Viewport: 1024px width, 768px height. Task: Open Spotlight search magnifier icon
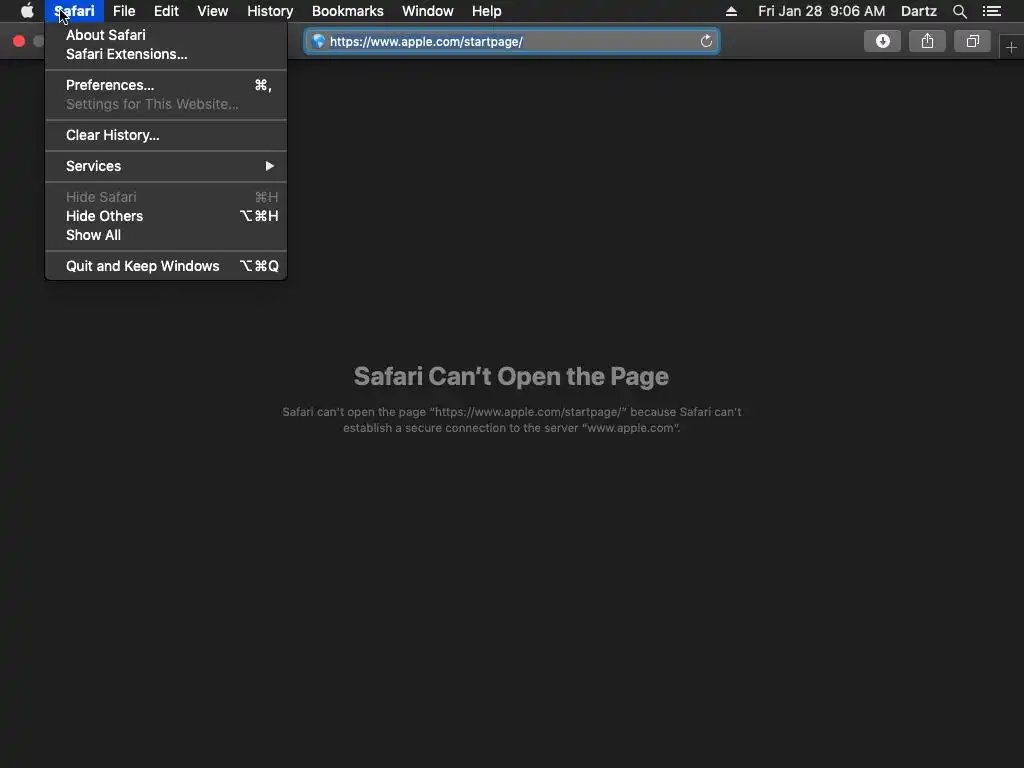tap(959, 11)
